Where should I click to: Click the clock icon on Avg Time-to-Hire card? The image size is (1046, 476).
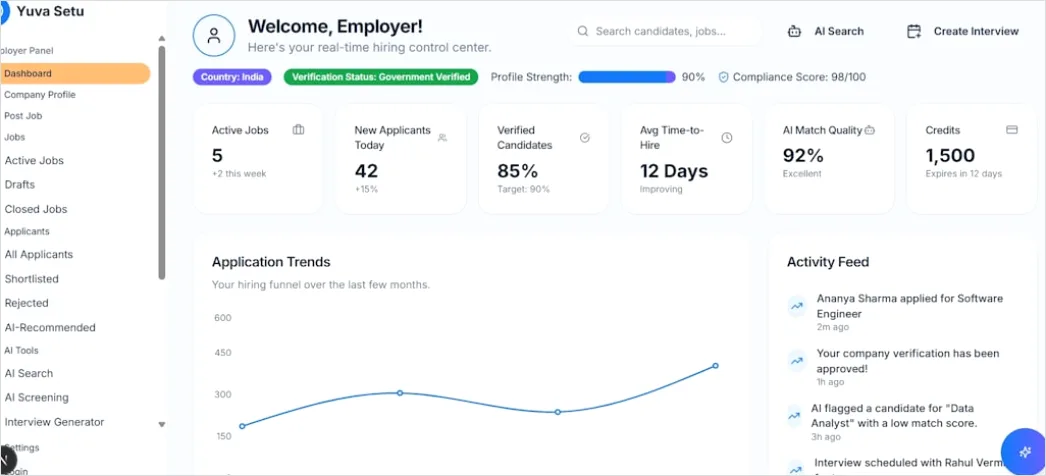727,137
